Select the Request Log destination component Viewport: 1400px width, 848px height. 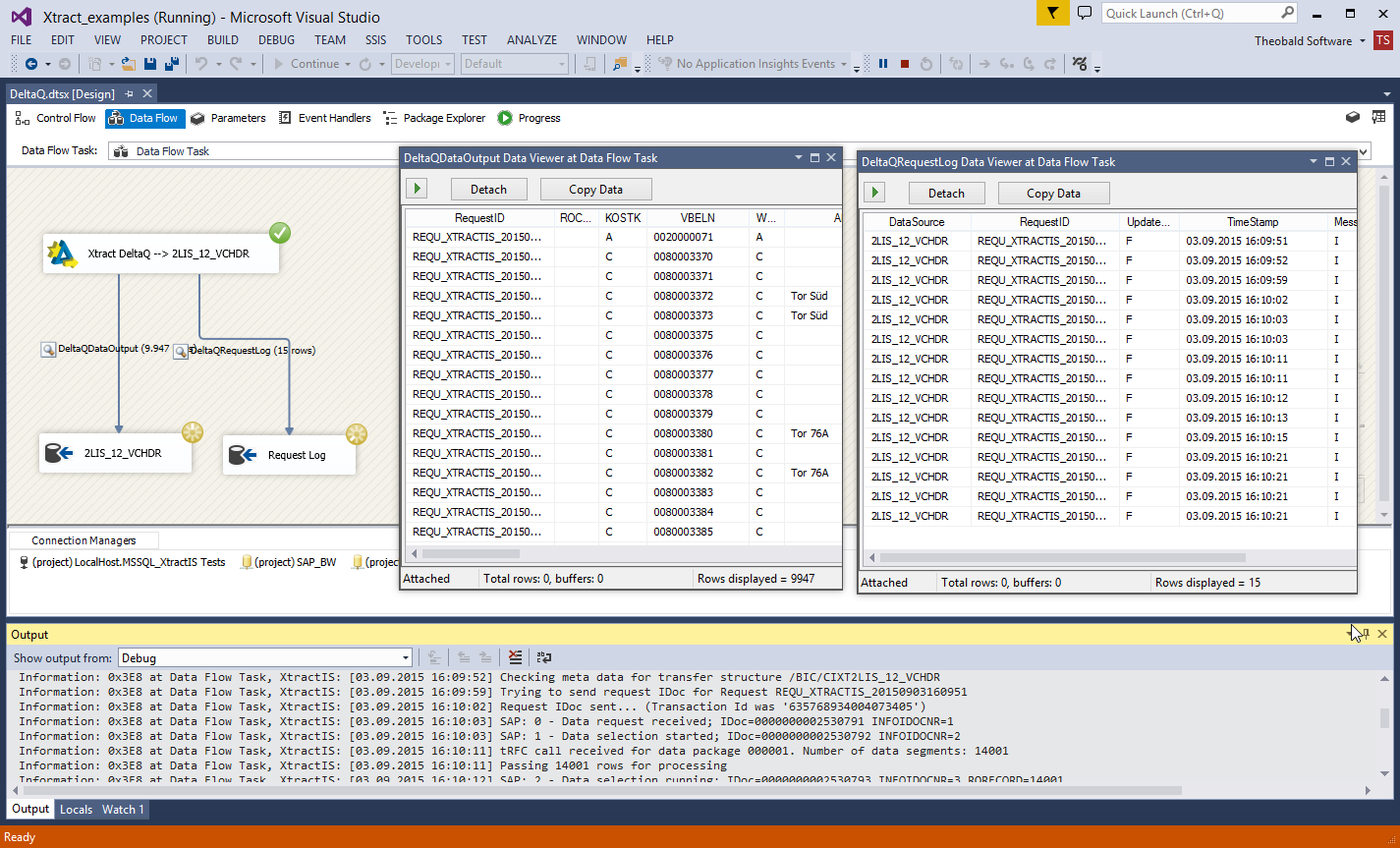point(289,455)
